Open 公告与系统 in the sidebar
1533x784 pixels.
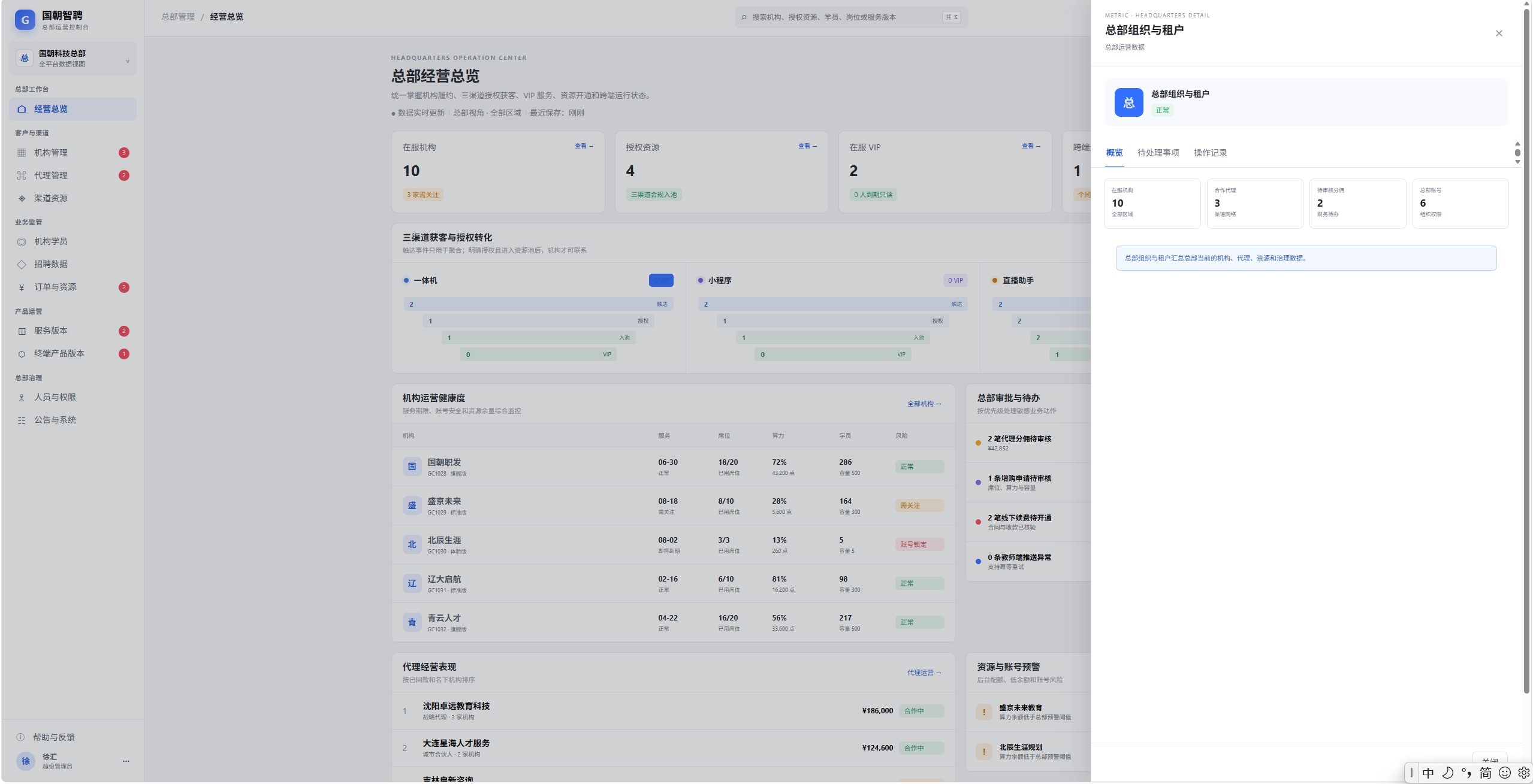point(73,420)
